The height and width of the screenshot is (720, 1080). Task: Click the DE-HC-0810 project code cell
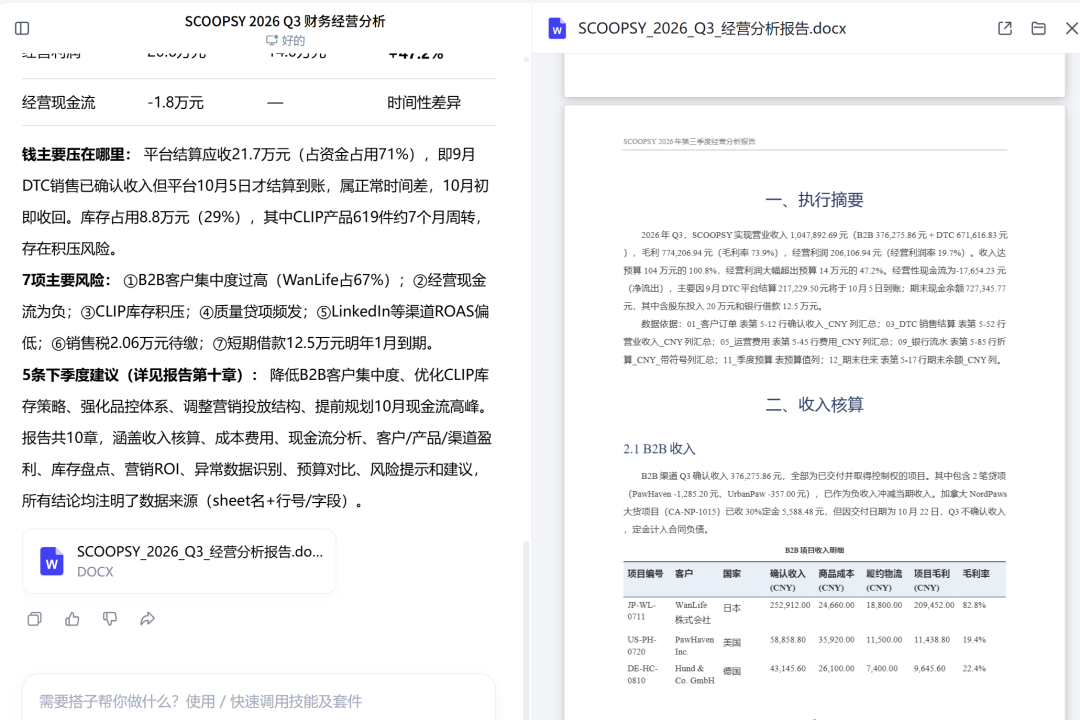point(642,675)
